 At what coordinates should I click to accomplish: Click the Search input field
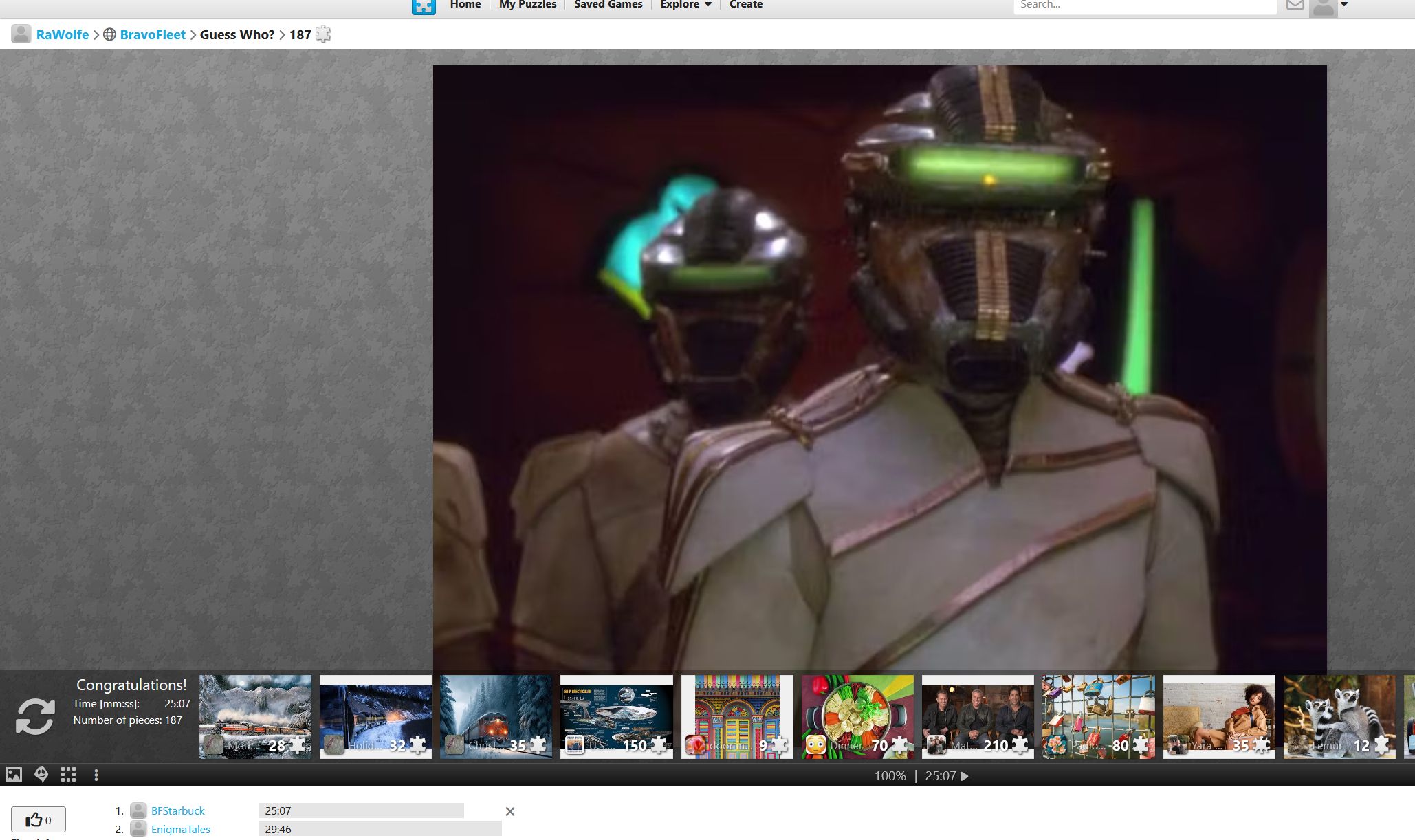[x=1145, y=5]
